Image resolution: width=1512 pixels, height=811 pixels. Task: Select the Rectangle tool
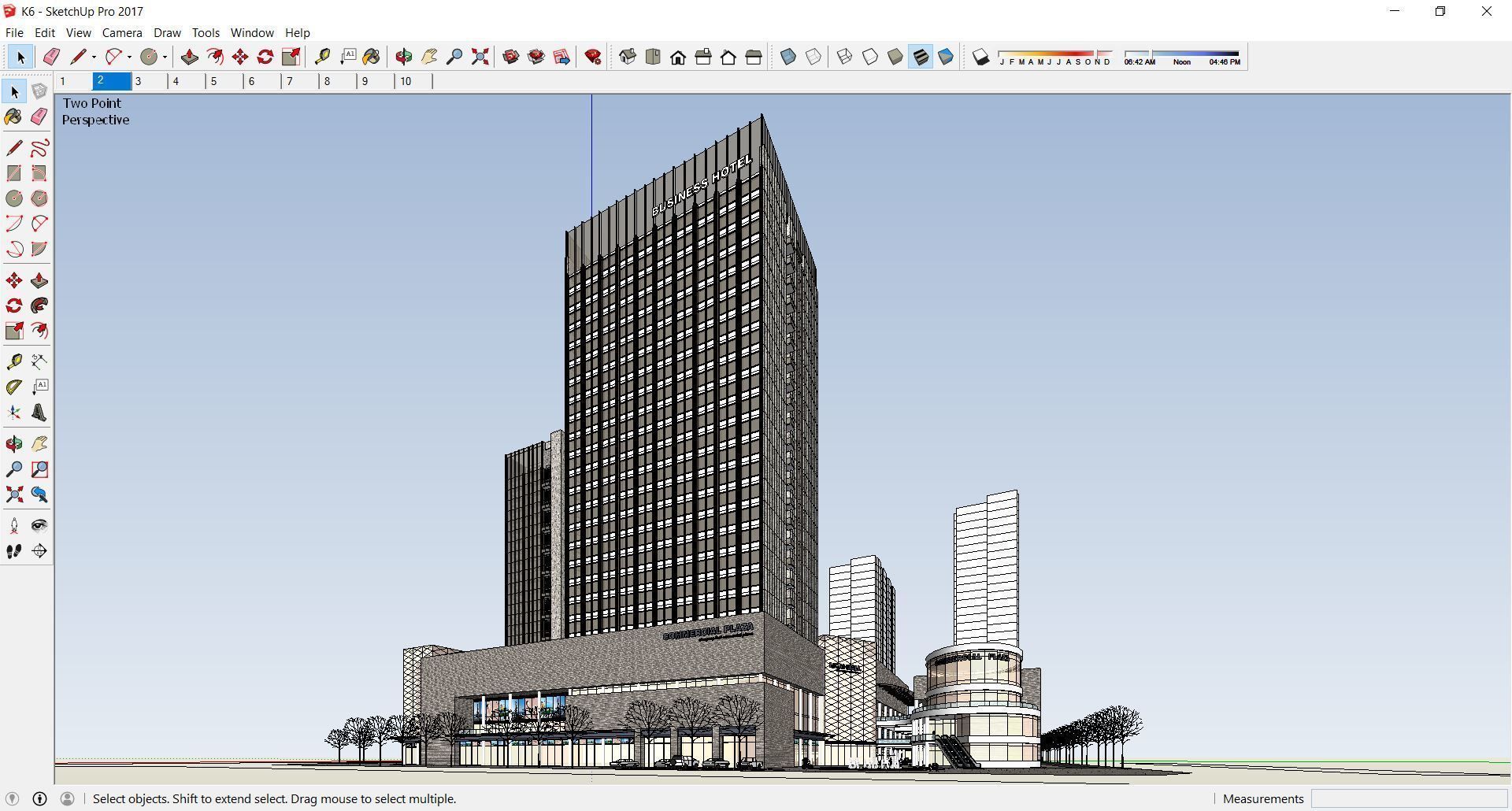tap(14, 173)
